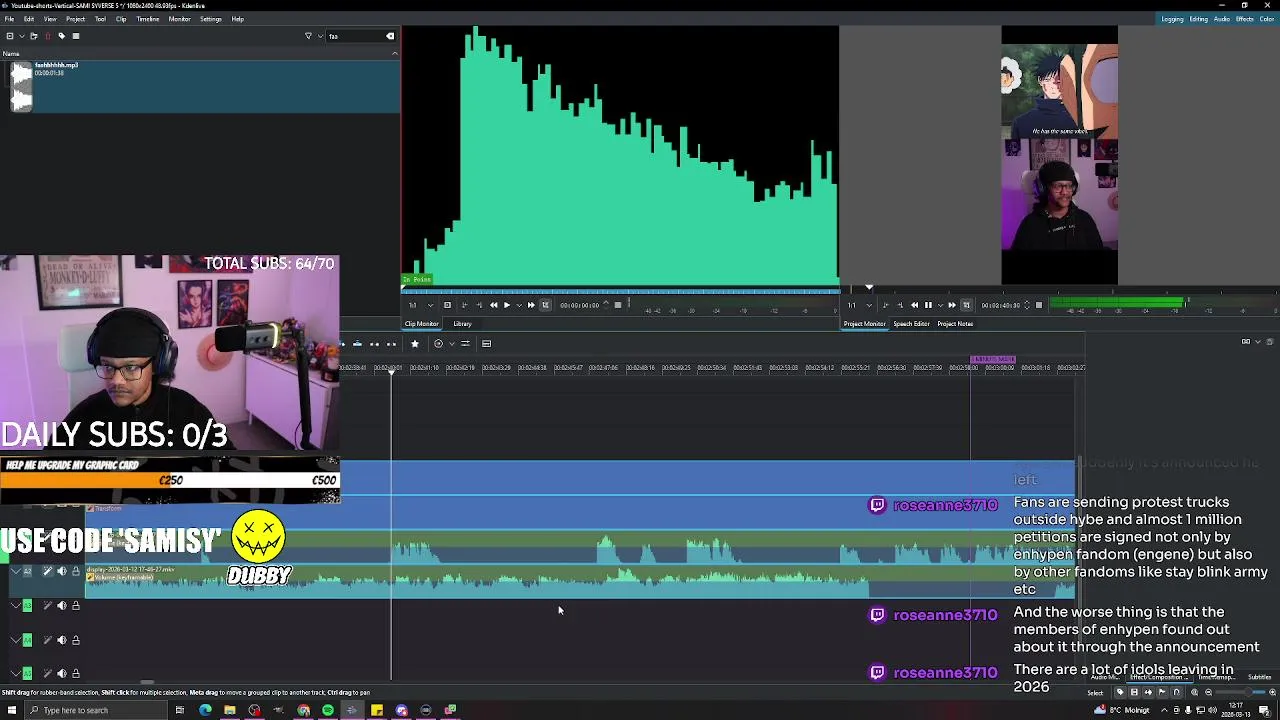Click Set Zone In in Clip Monitor
This screenshot has width=1280, height=720.
tap(464, 305)
